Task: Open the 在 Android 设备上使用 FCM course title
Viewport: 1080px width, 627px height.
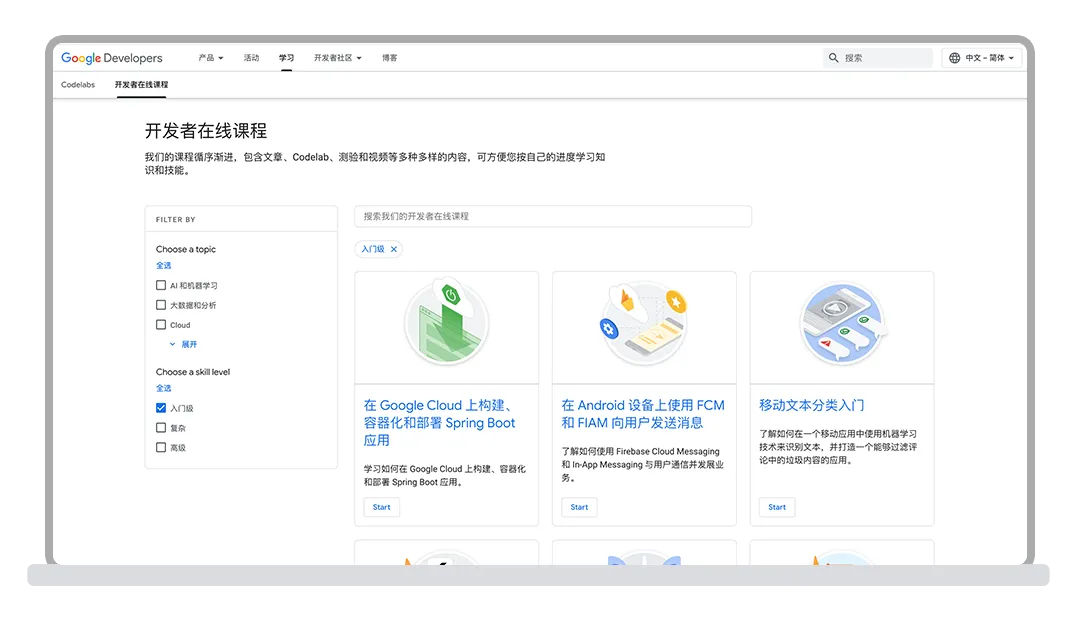Action: pos(643,414)
